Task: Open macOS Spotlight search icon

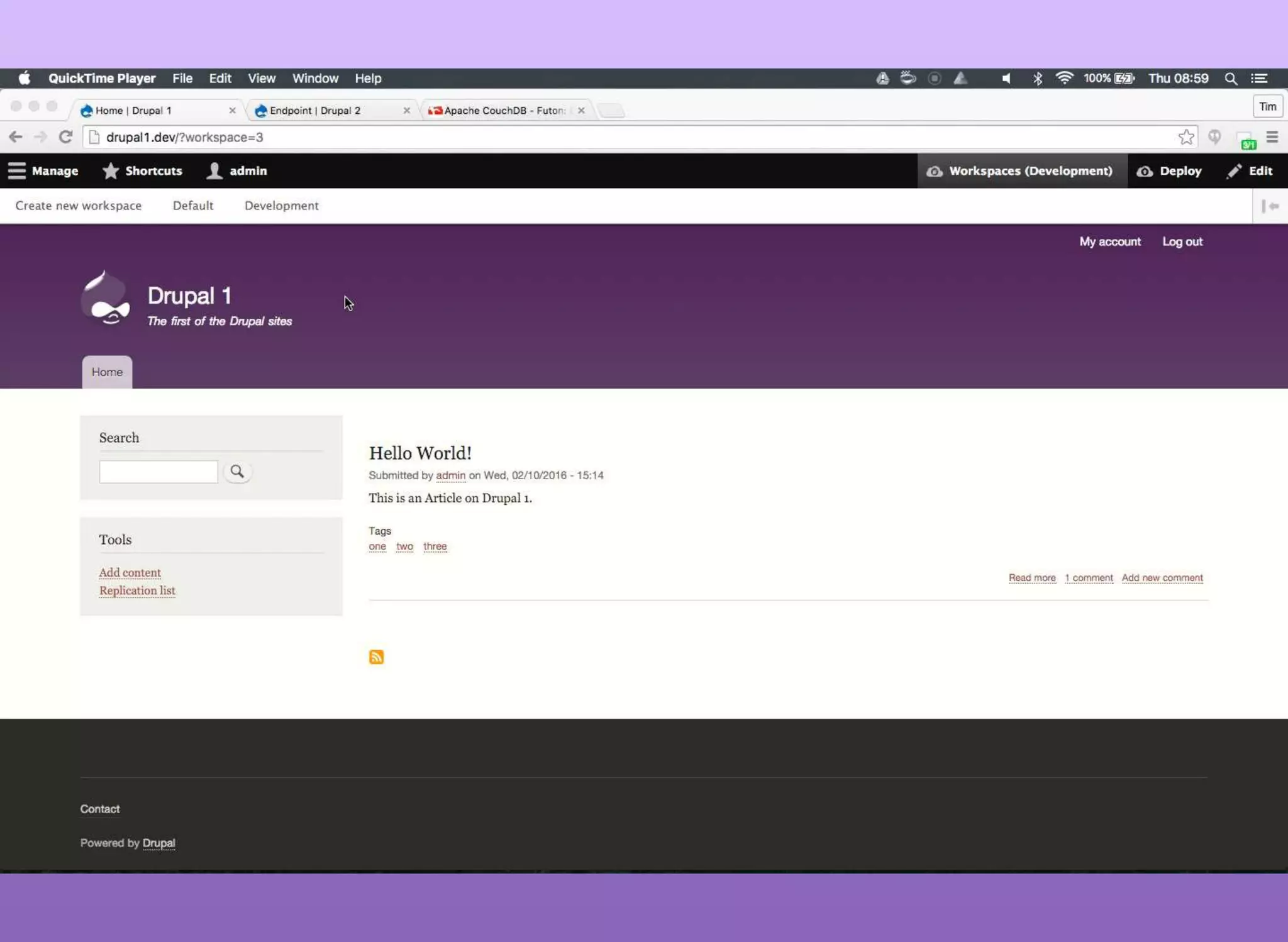Action: (1231, 79)
